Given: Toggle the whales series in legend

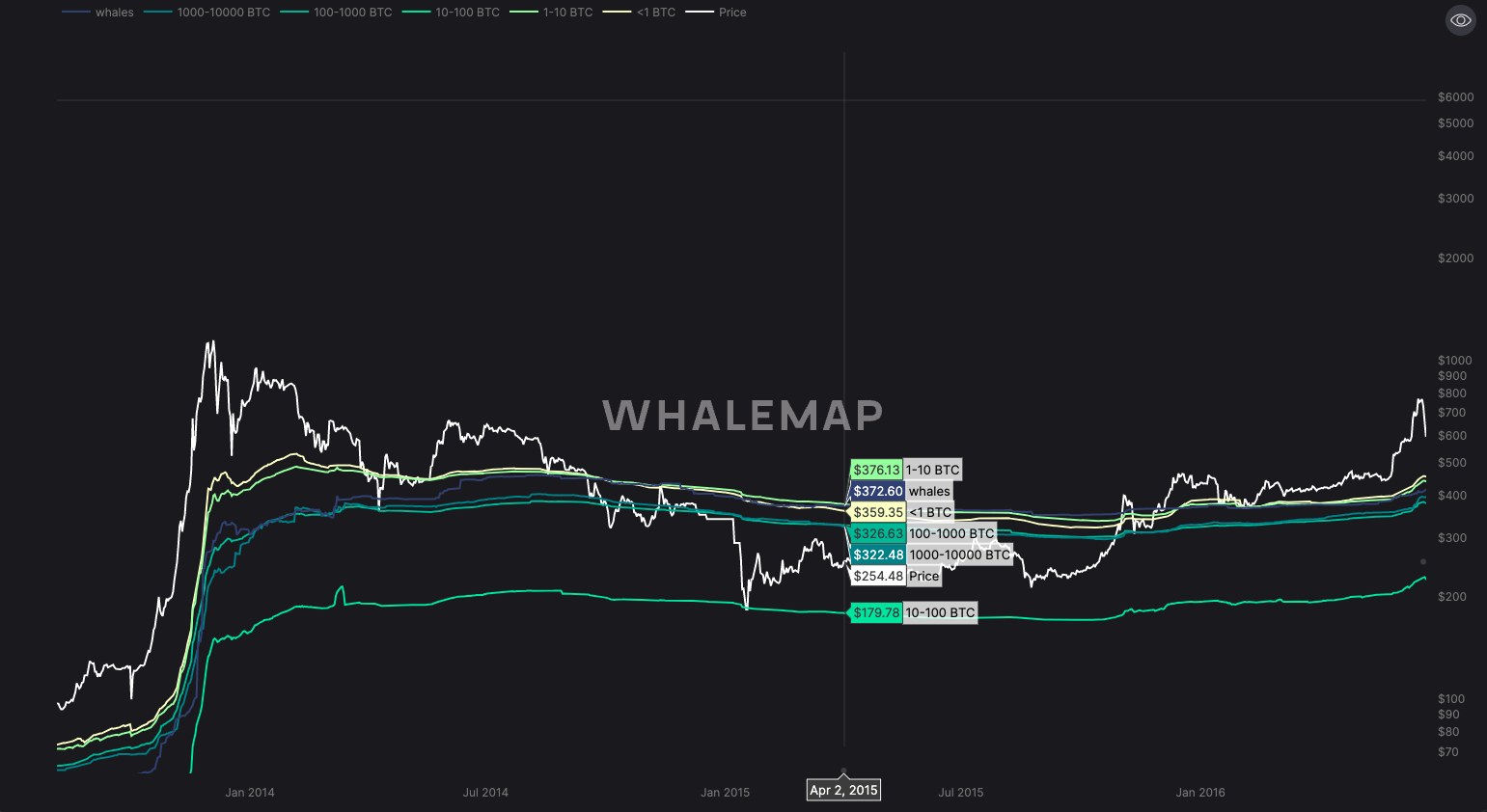Looking at the screenshot, I should (x=98, y=13).
